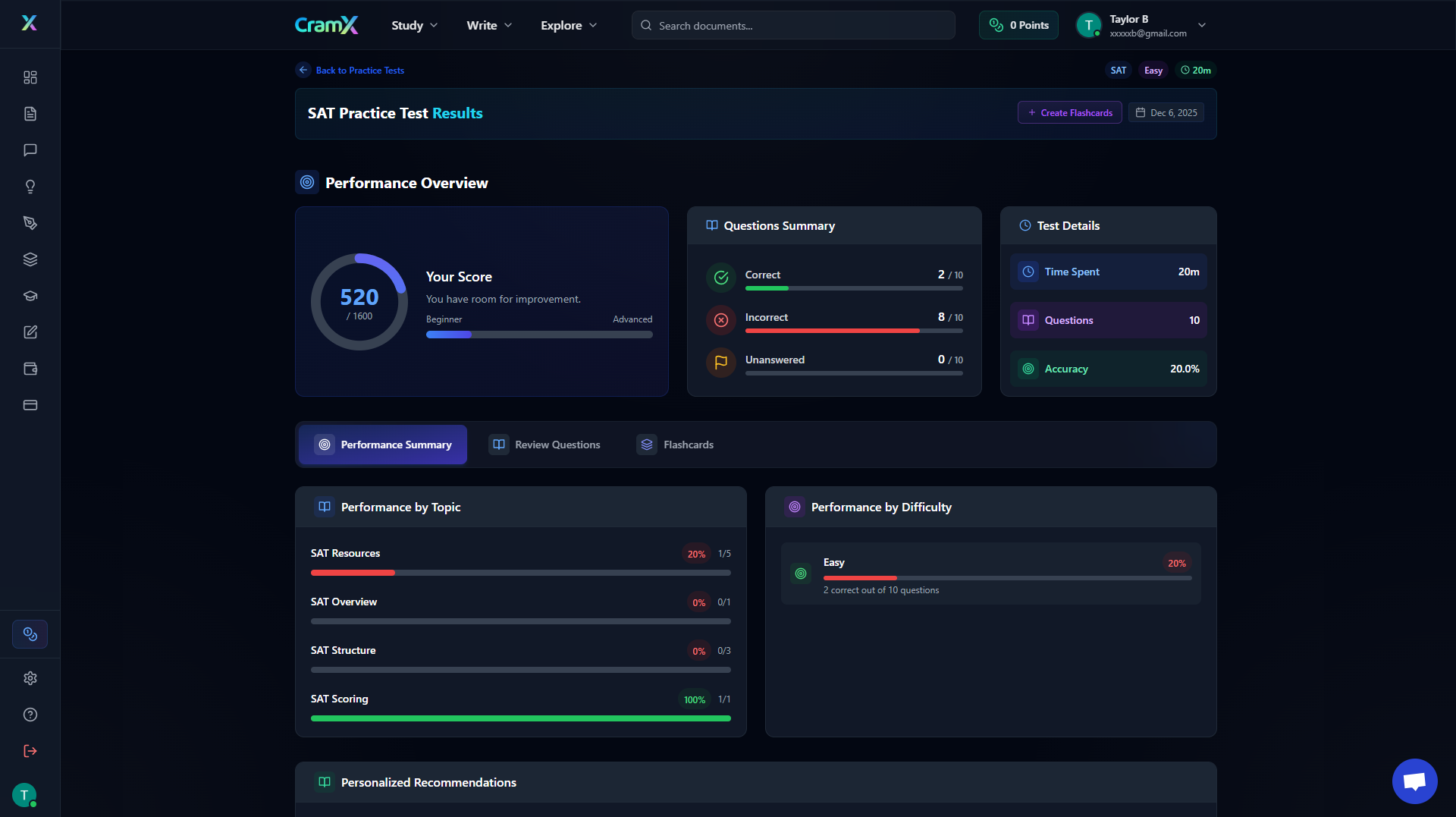The image size is (1456, 817).
Task: Click the Accuracy target icon
Action: (1028, 369)
